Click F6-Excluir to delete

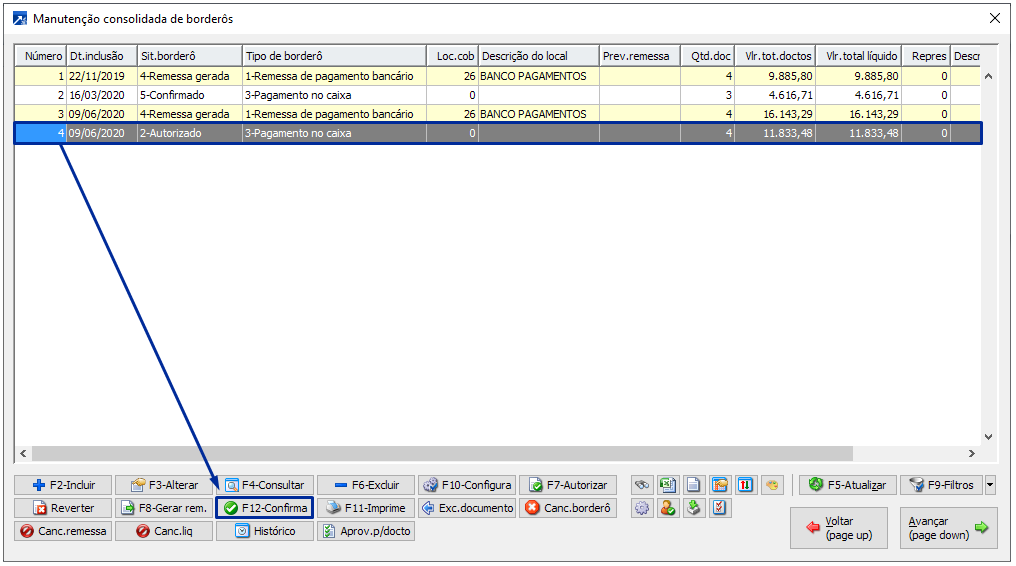(366, 485)
